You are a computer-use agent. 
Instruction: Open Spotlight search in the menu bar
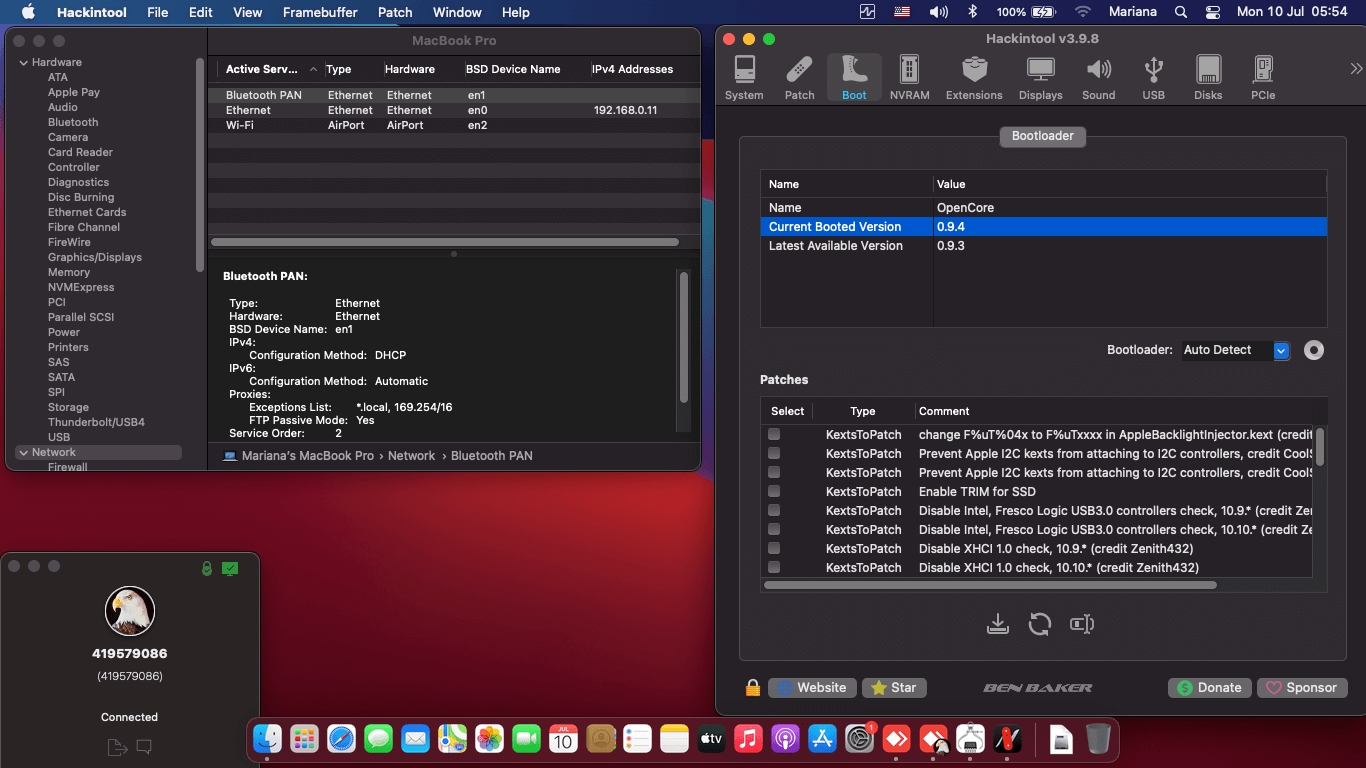tap(1181, 12)
